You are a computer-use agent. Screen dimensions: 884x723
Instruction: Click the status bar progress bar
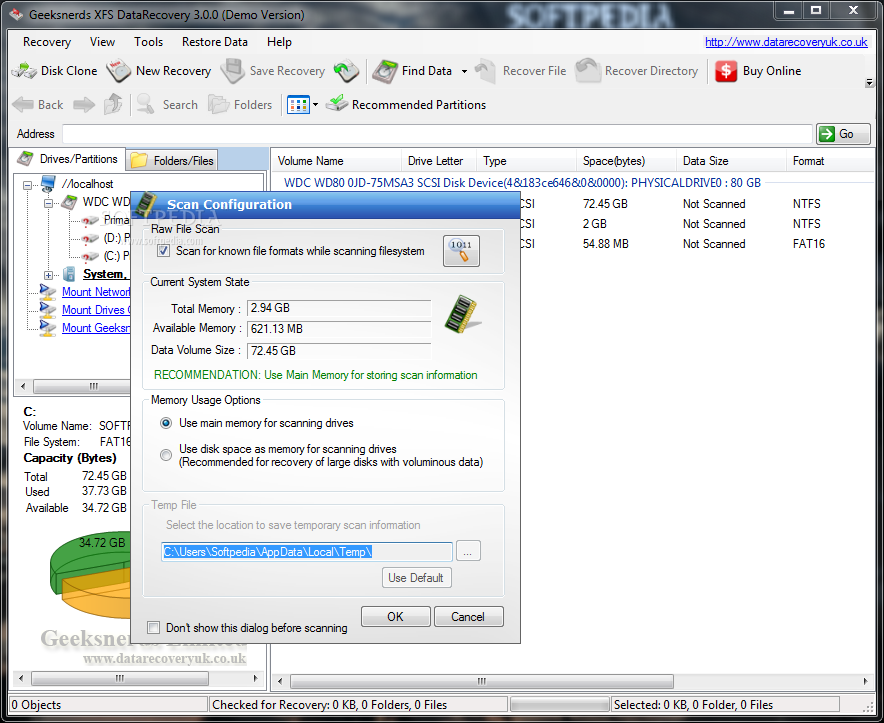(x=558, y=704)
